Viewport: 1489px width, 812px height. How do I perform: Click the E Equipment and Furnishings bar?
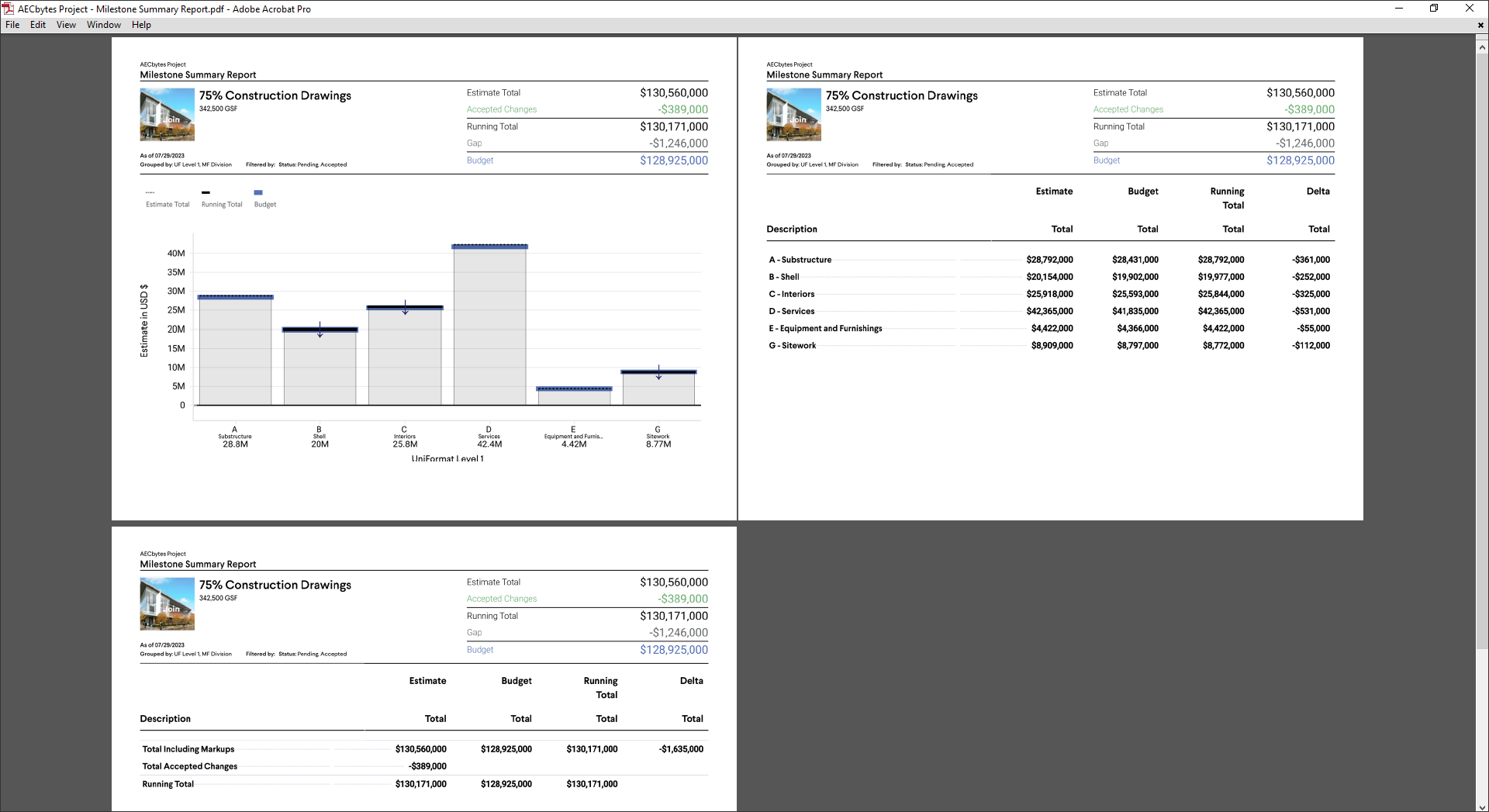tap(574, 396)
